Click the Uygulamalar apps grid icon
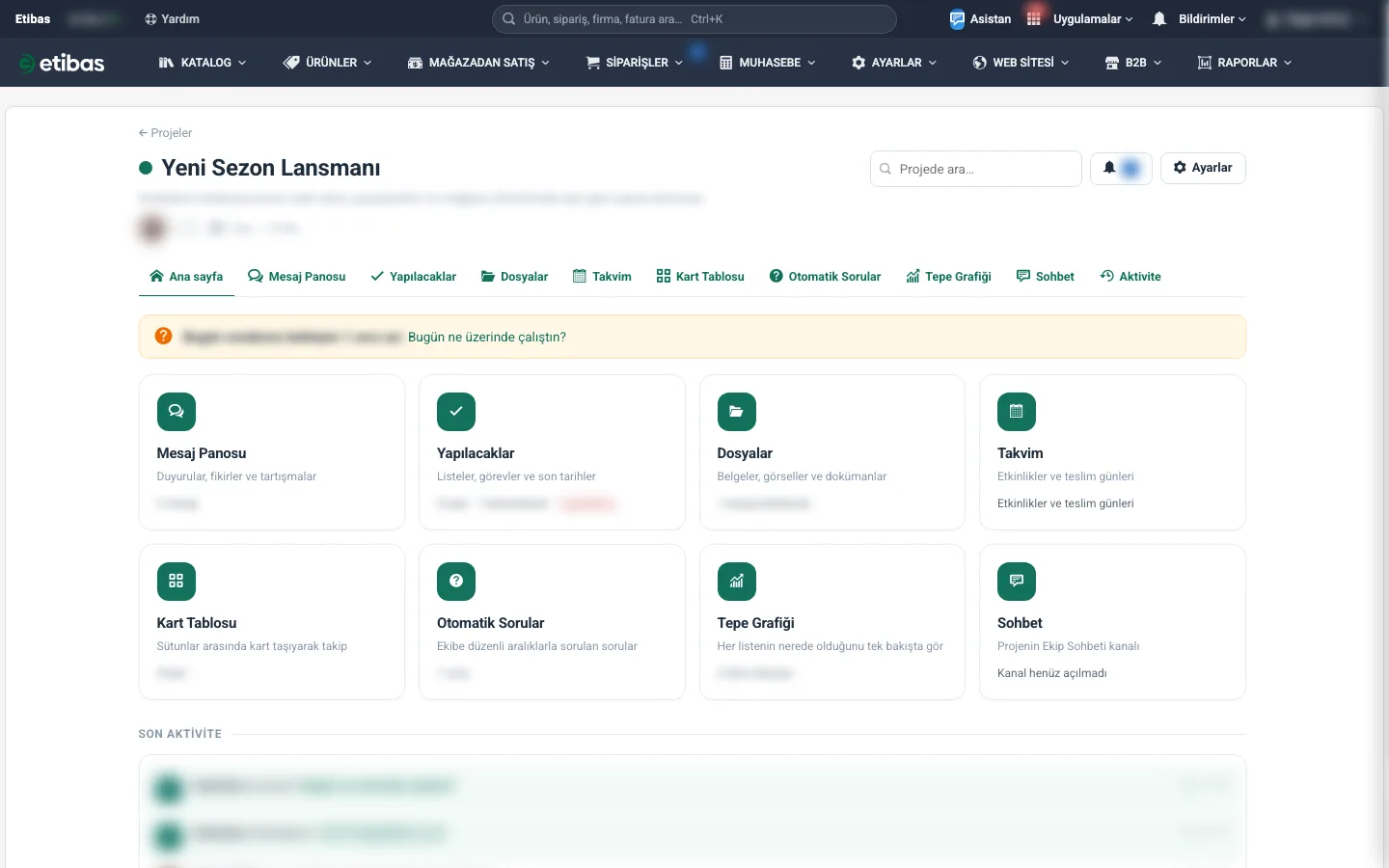 (1034, 19)
